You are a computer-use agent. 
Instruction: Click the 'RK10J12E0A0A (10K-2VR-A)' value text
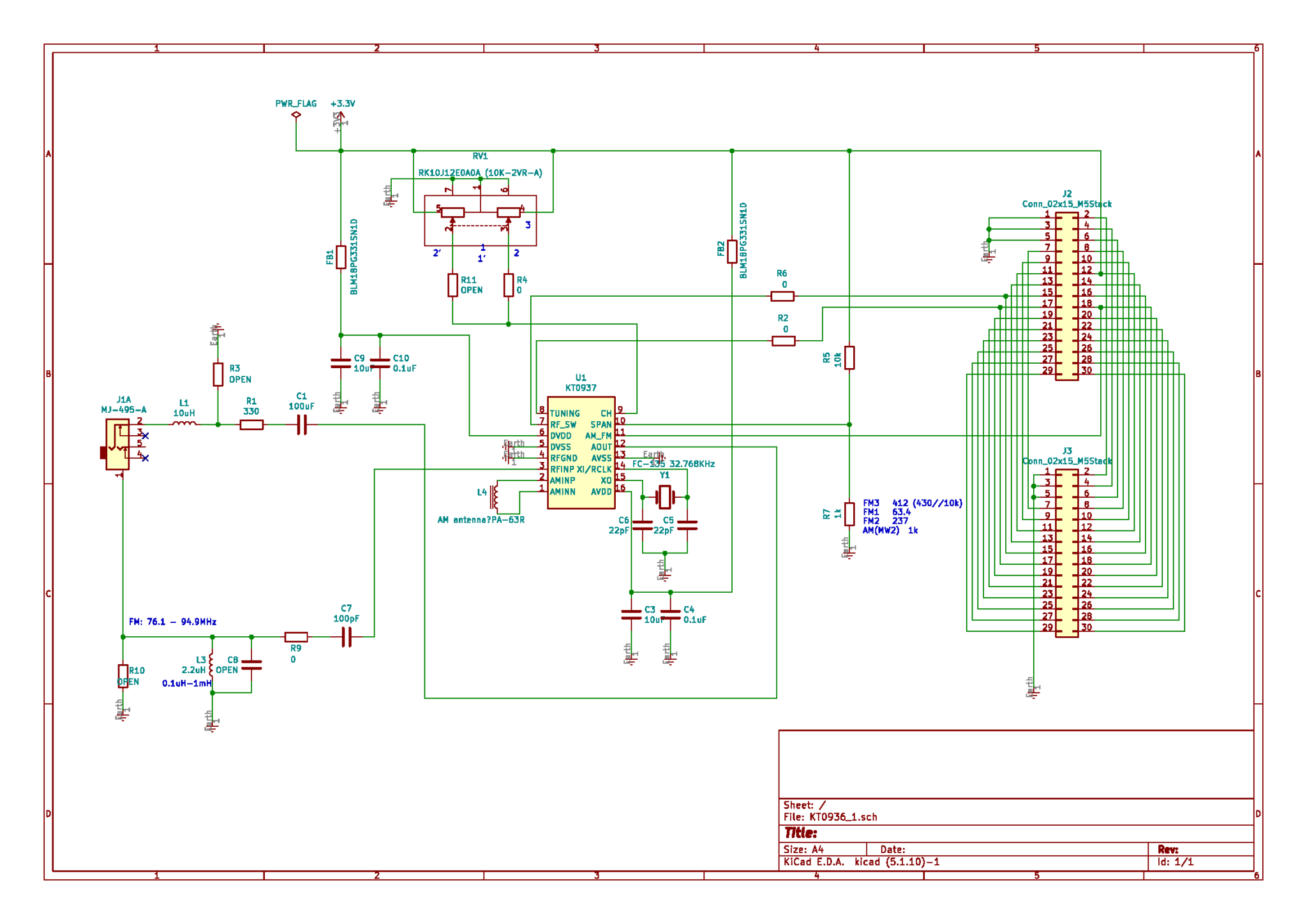click(481, 173)
